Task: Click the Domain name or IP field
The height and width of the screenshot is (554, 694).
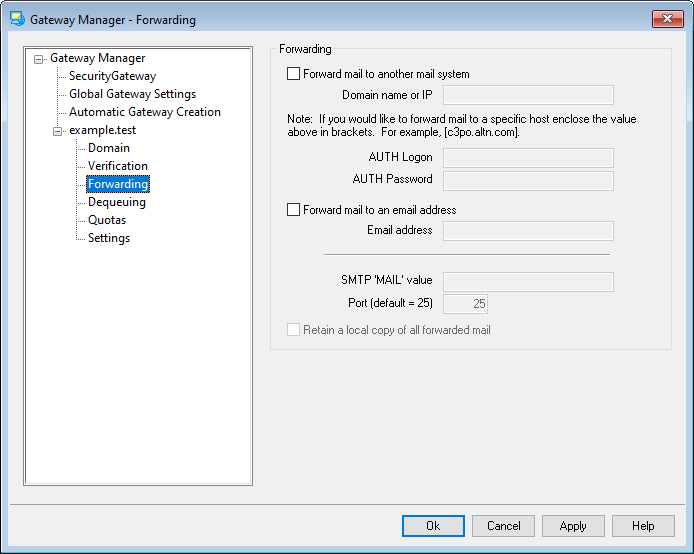Action: pos(527,95)
